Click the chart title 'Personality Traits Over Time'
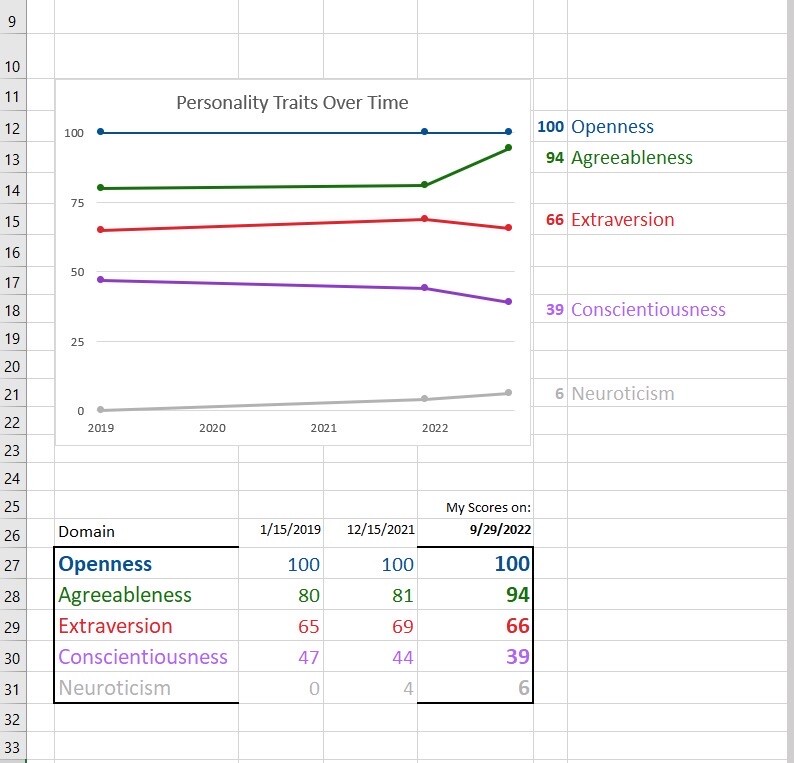Screen dimensions: 794x763 point(292,103)
